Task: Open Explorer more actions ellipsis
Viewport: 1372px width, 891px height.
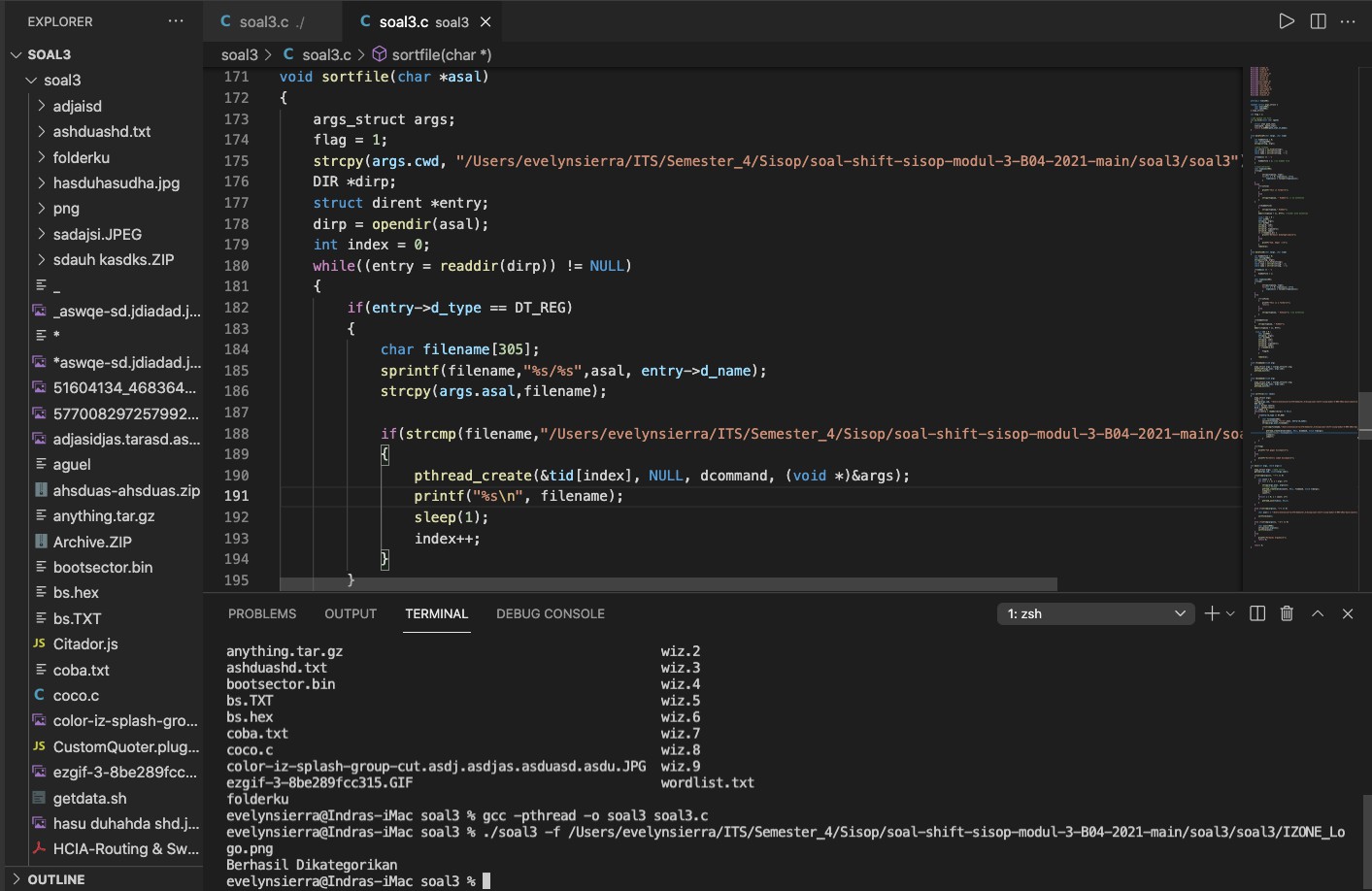Action: (x=176, y=20)
